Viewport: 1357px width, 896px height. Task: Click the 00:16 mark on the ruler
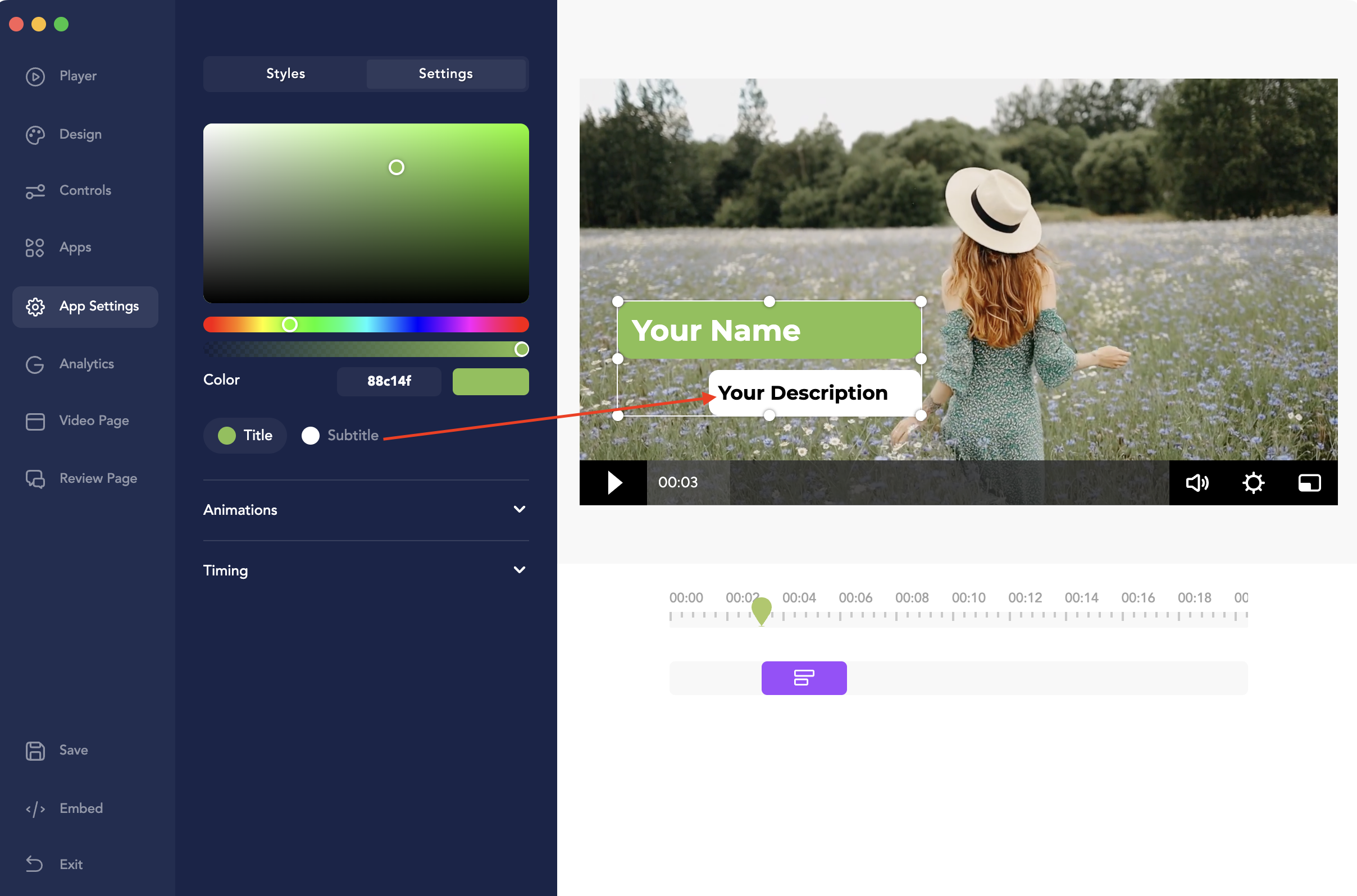[1137, 598]
